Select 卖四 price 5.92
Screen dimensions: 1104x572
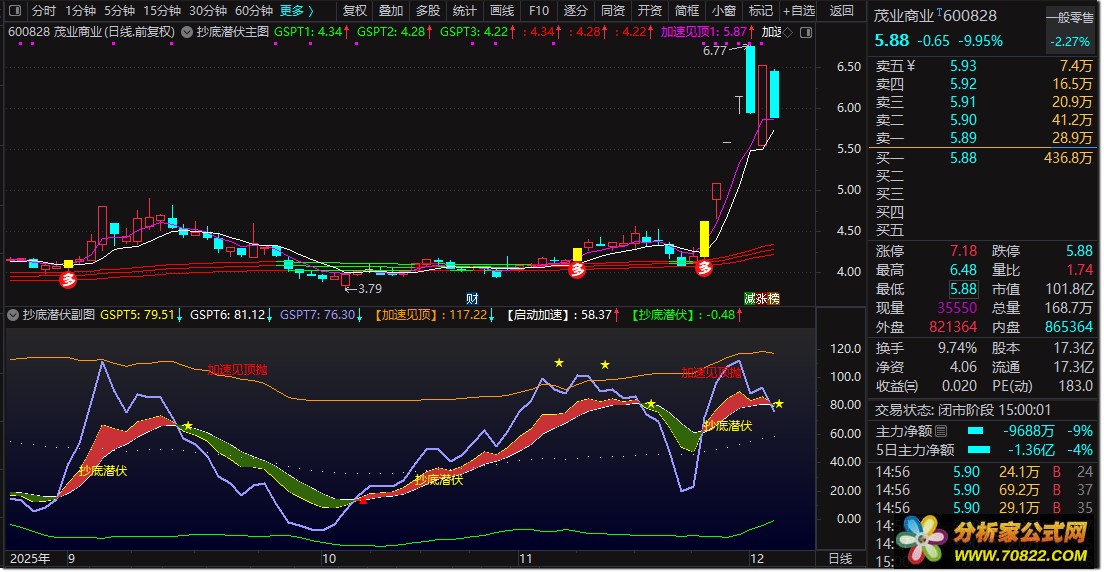pos(962,85)
